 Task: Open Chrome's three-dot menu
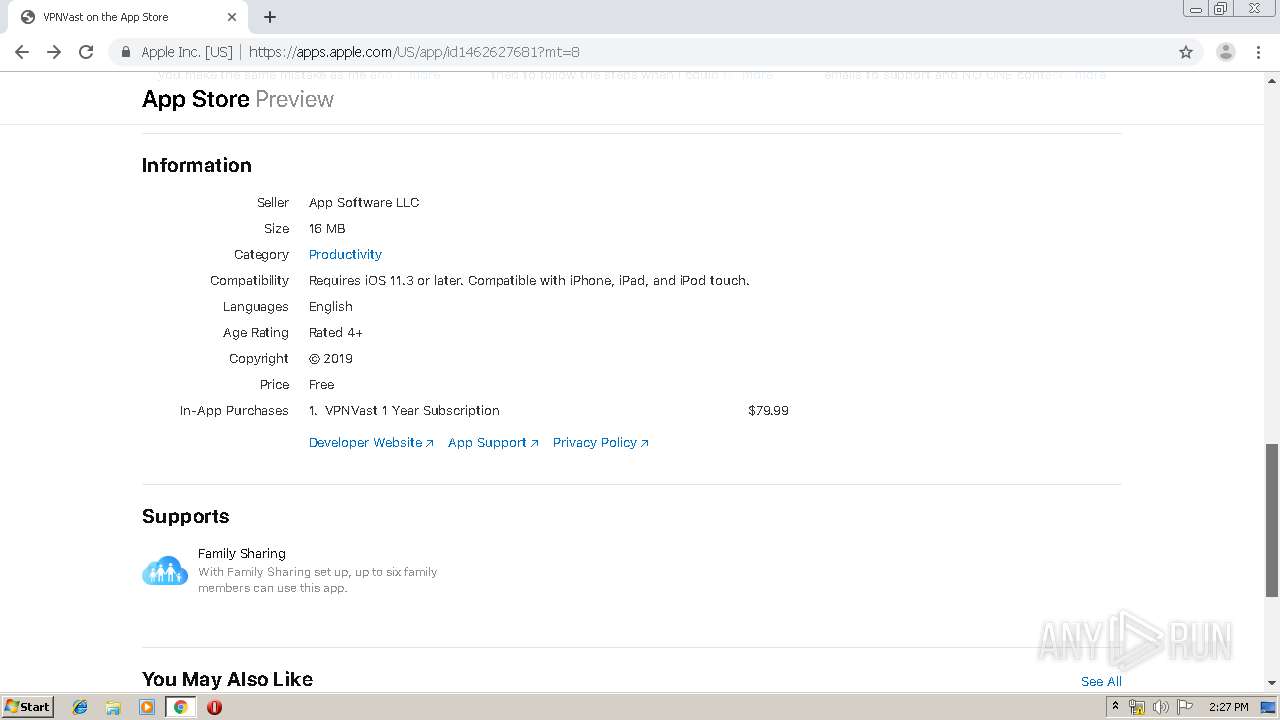pos(1258,52)
